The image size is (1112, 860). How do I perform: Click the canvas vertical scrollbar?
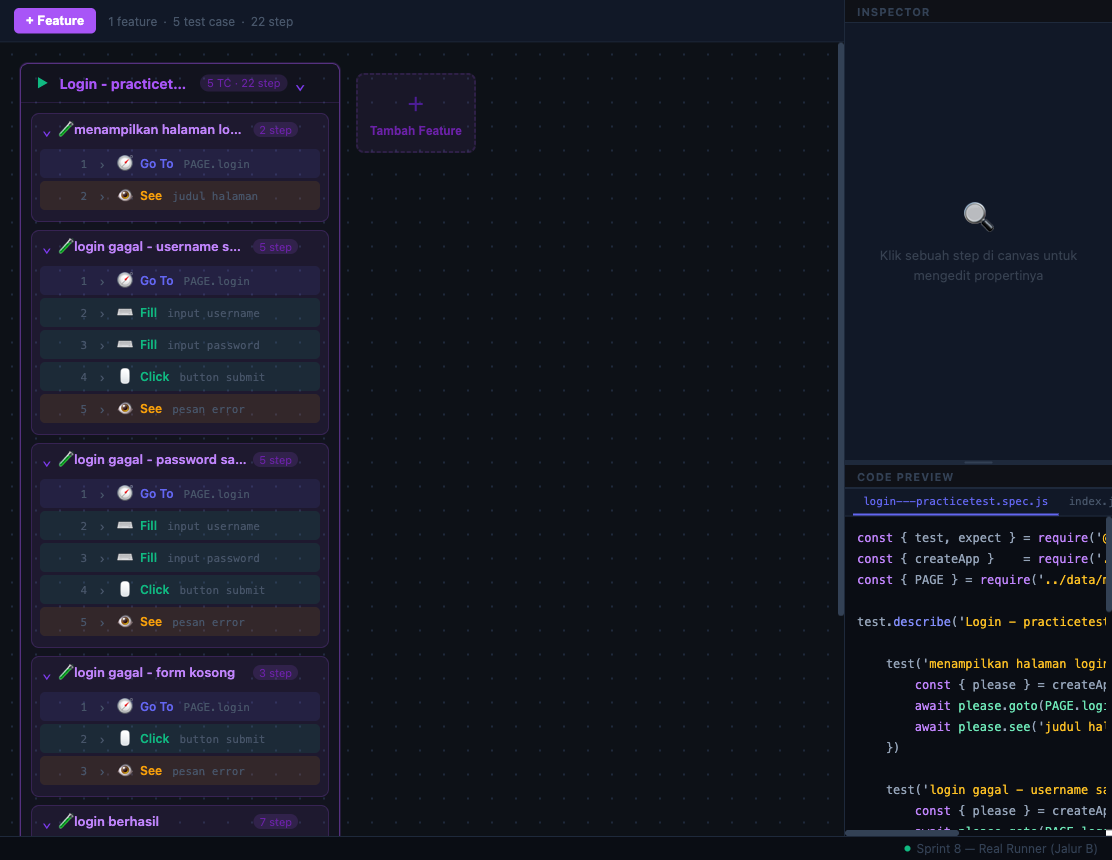click(x=840, y=329)
